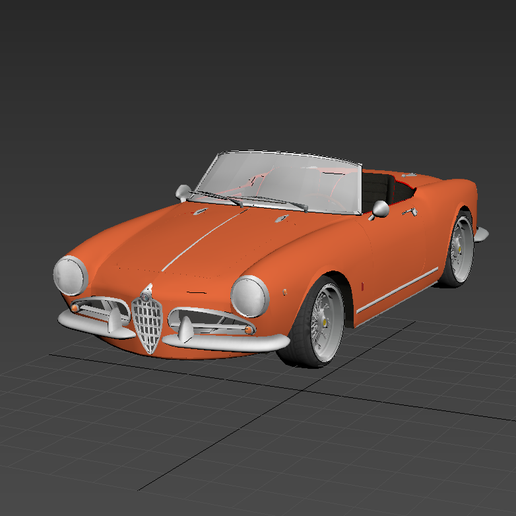Viewport: 516px width, 516px height.
Task: Select the headlight farthest from front wheel
Action: [x=70, y=276]
